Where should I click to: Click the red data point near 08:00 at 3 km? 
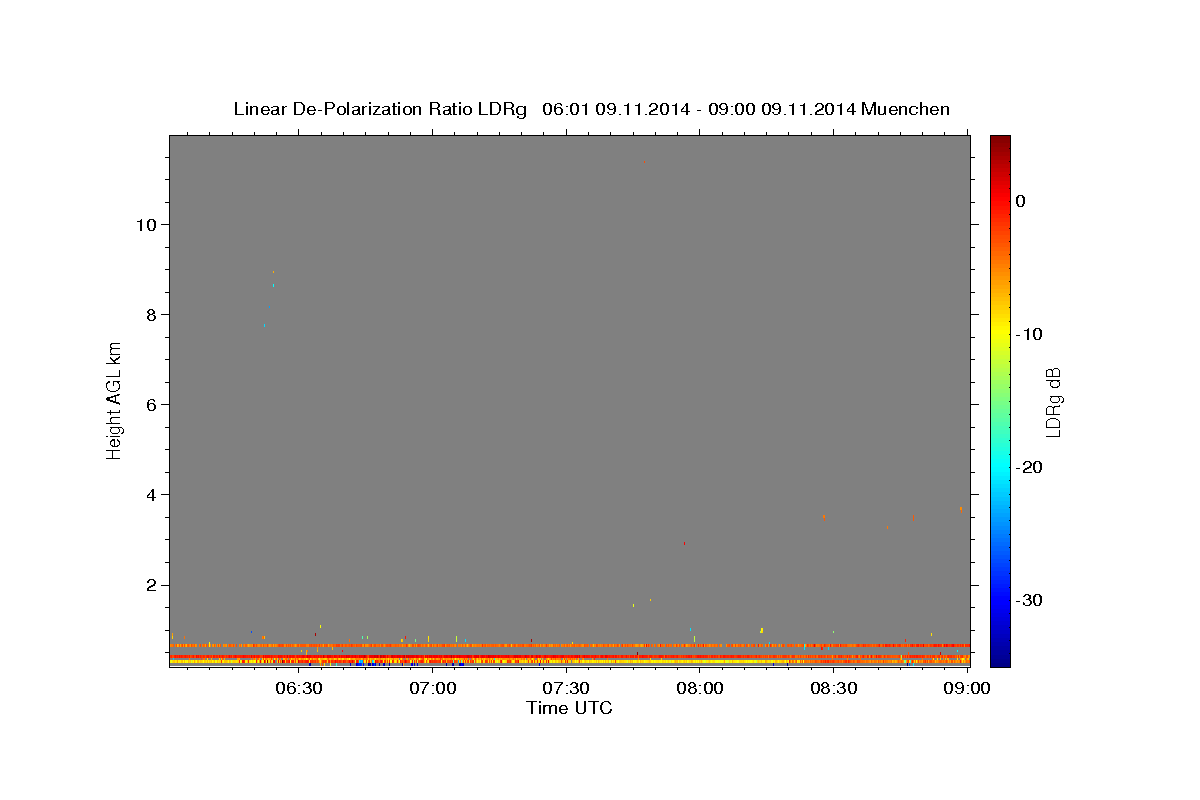(684, 543)
